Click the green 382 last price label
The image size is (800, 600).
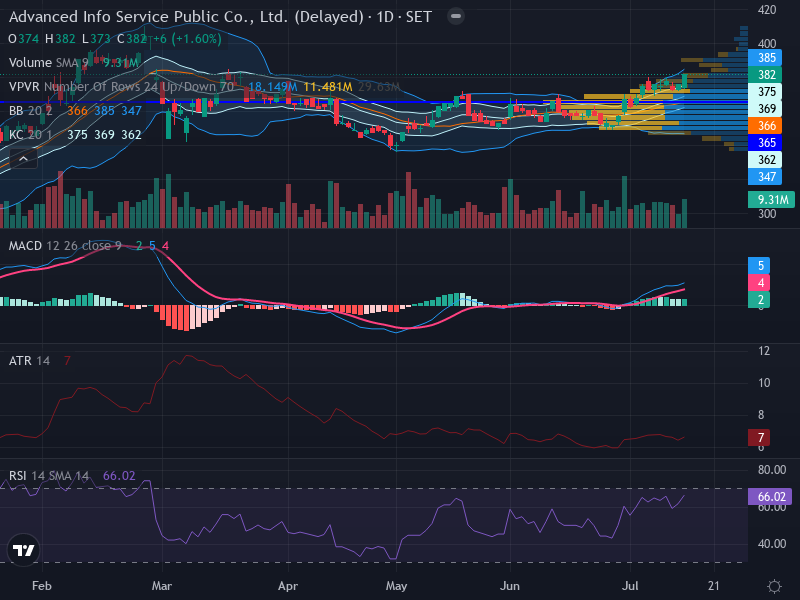pyautogui.click(x=765, y=74)
